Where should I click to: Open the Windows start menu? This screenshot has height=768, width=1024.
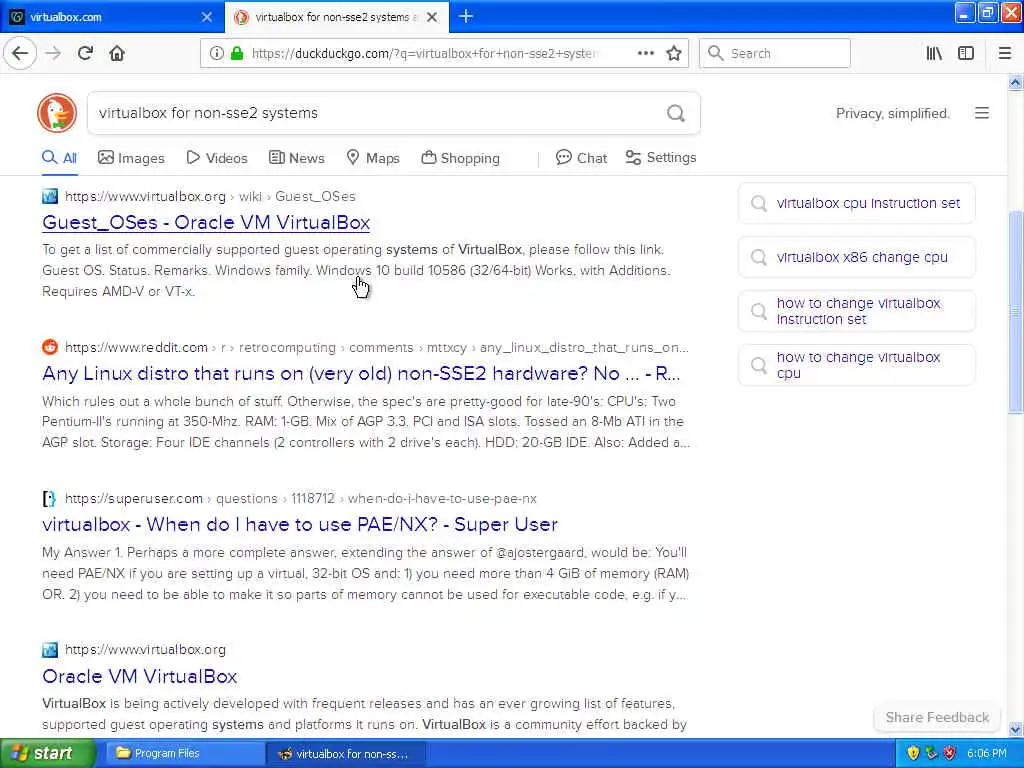point(48,753)
